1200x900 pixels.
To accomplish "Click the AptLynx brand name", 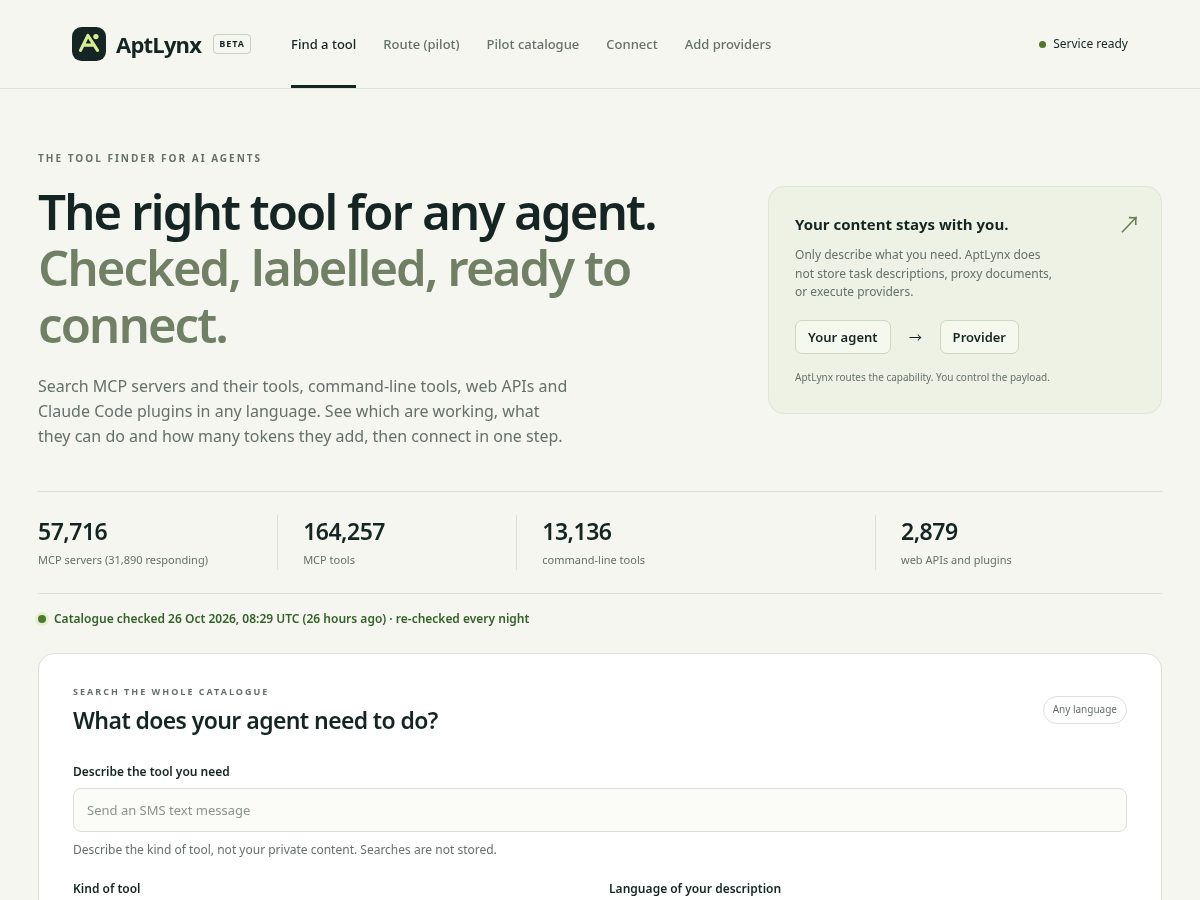I will click(x=159, y=44).
